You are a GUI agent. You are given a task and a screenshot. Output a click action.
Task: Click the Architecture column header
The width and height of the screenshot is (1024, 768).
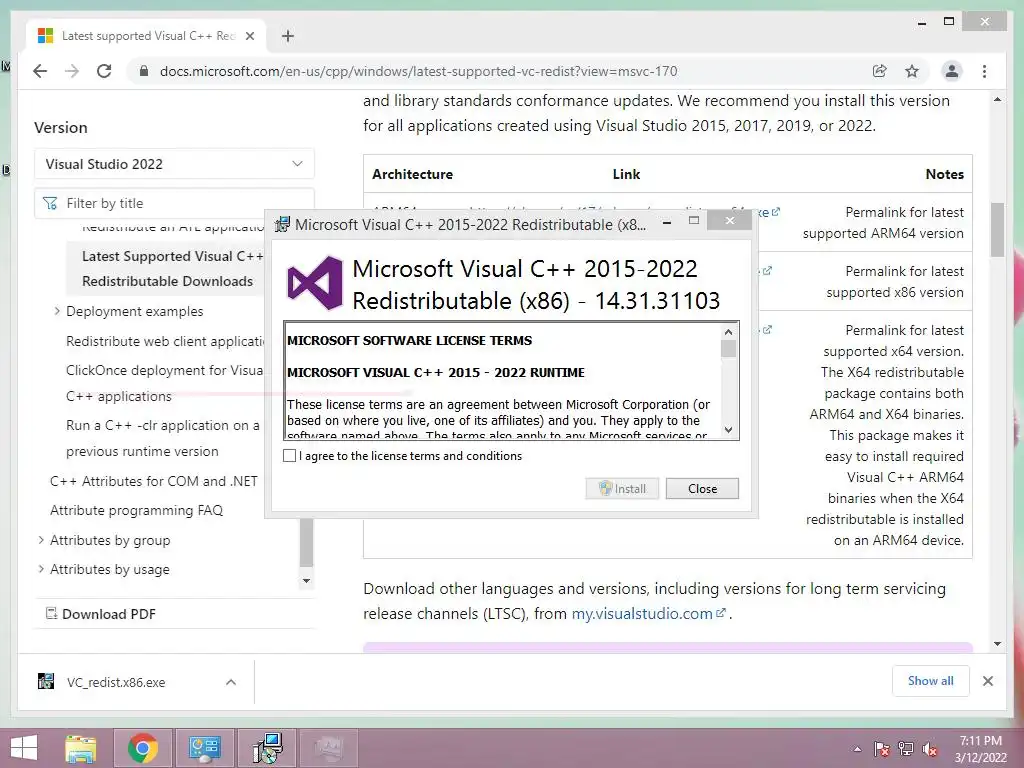(413, 174)
